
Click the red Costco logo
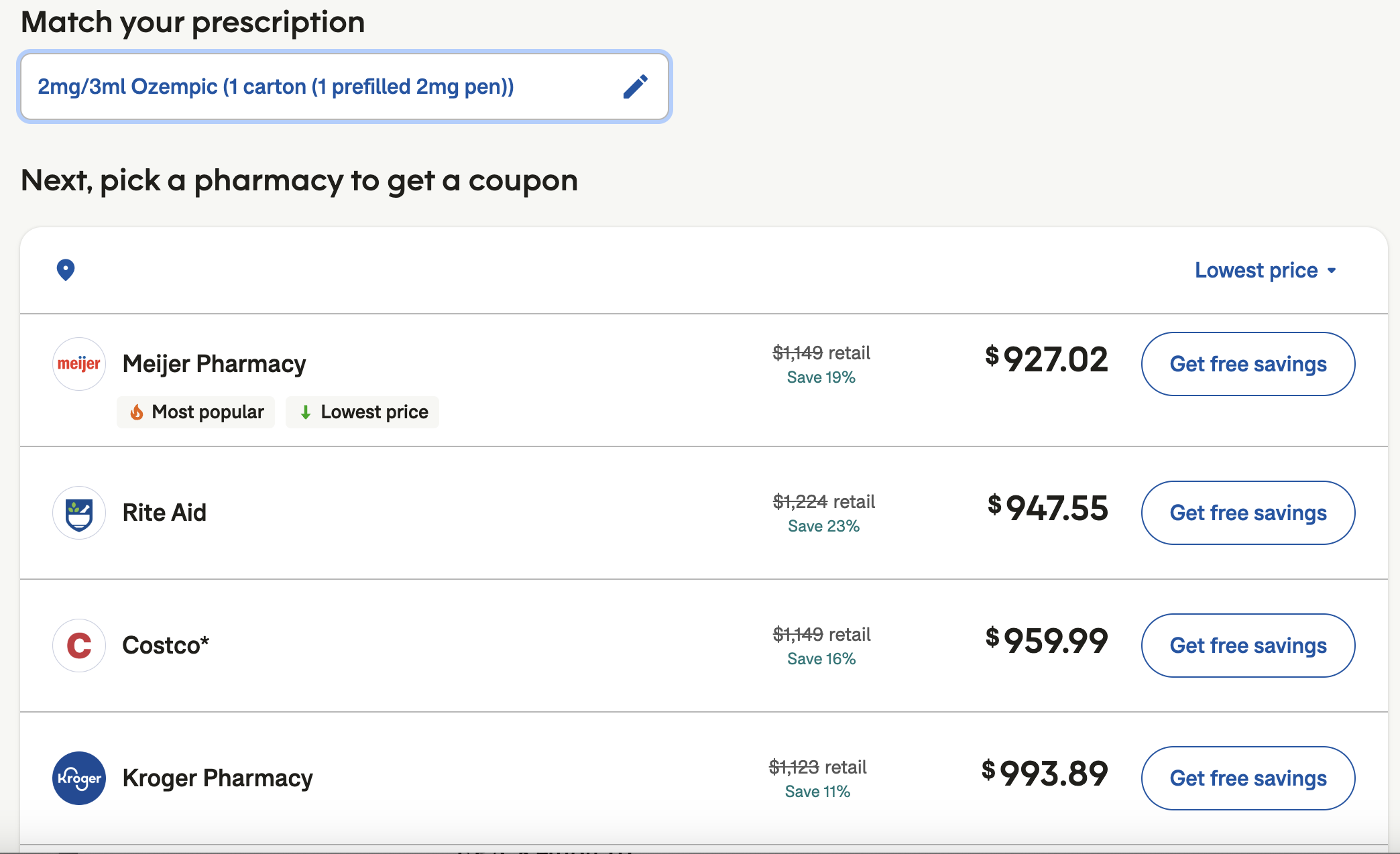point(79,646)
